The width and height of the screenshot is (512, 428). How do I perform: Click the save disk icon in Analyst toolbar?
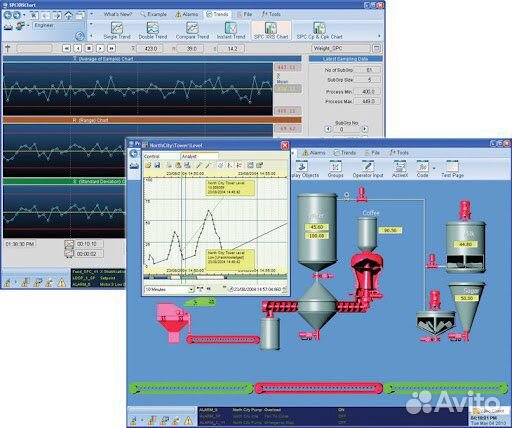coord(157,165)
